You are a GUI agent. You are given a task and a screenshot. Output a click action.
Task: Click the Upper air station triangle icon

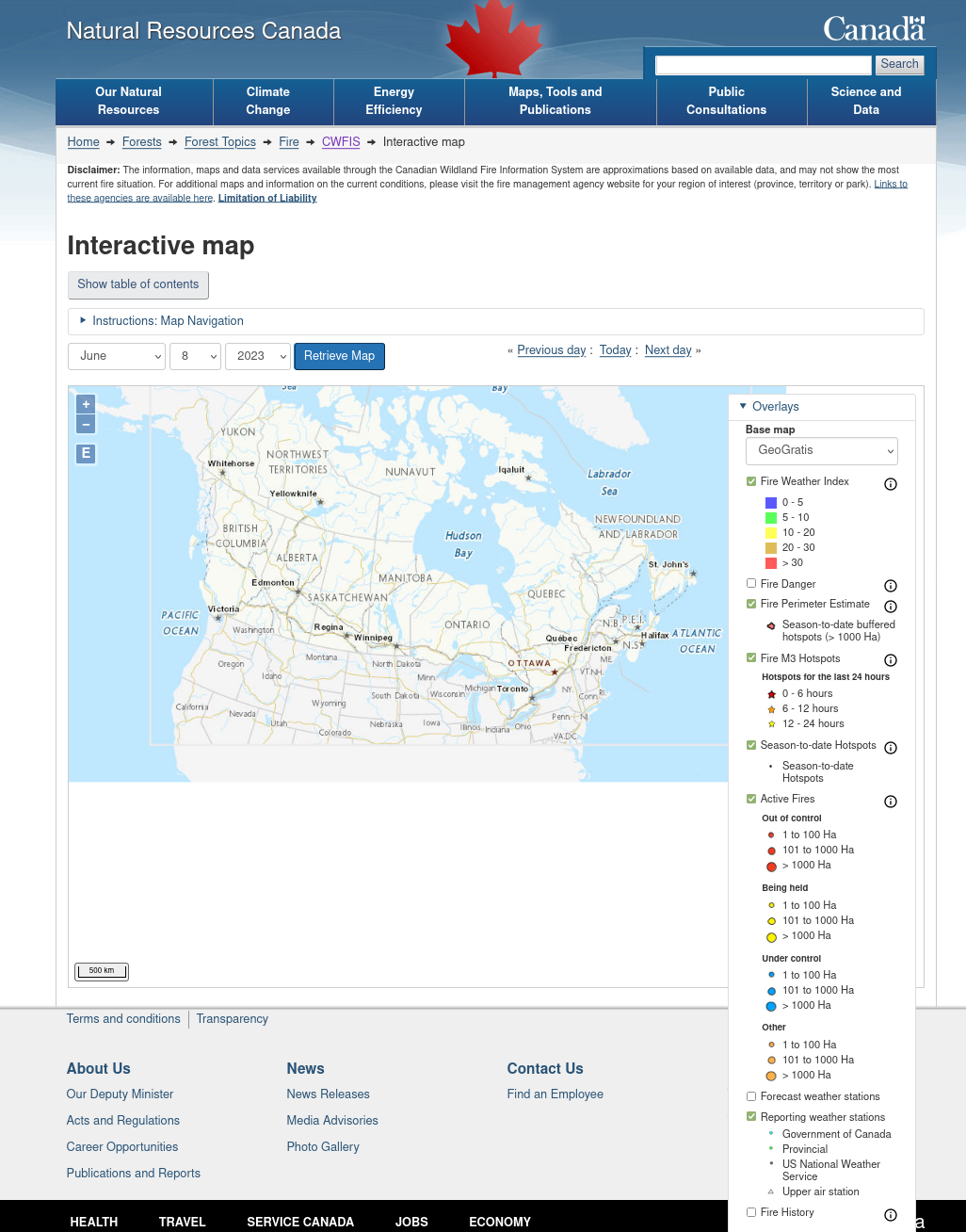[771, 1191]
